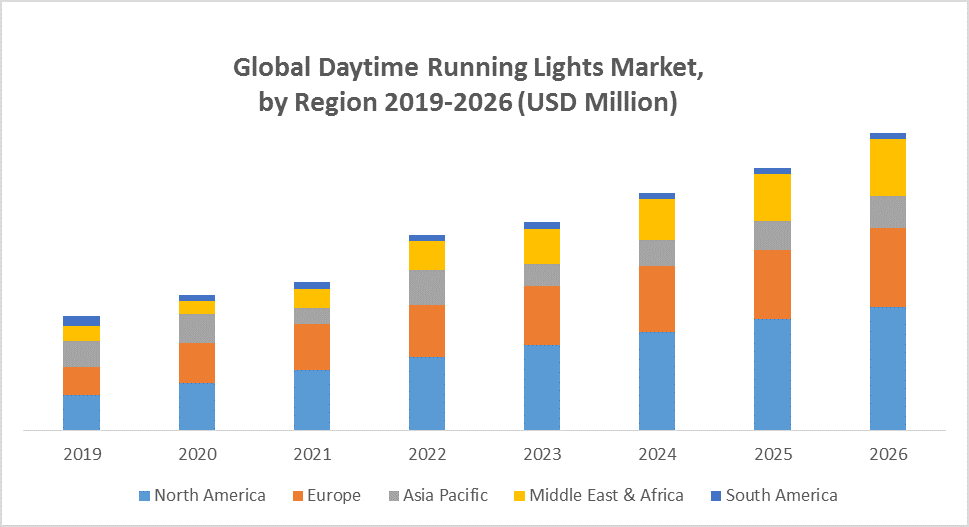969x527 pixels.
Task: Select the blue North America segment for 2023
Action: 542,387
